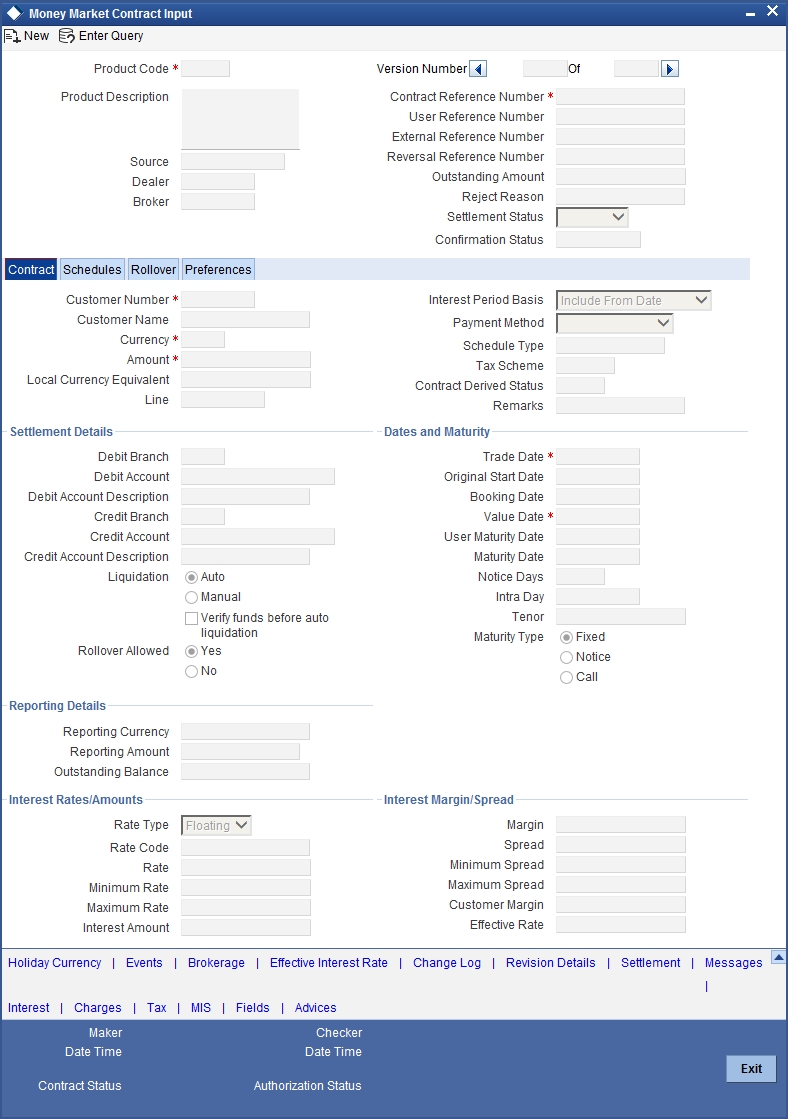Switch to the Schedules tab
Viewport: 788px width, 1119px height.
pyautogui.click(x=92, y=270)
